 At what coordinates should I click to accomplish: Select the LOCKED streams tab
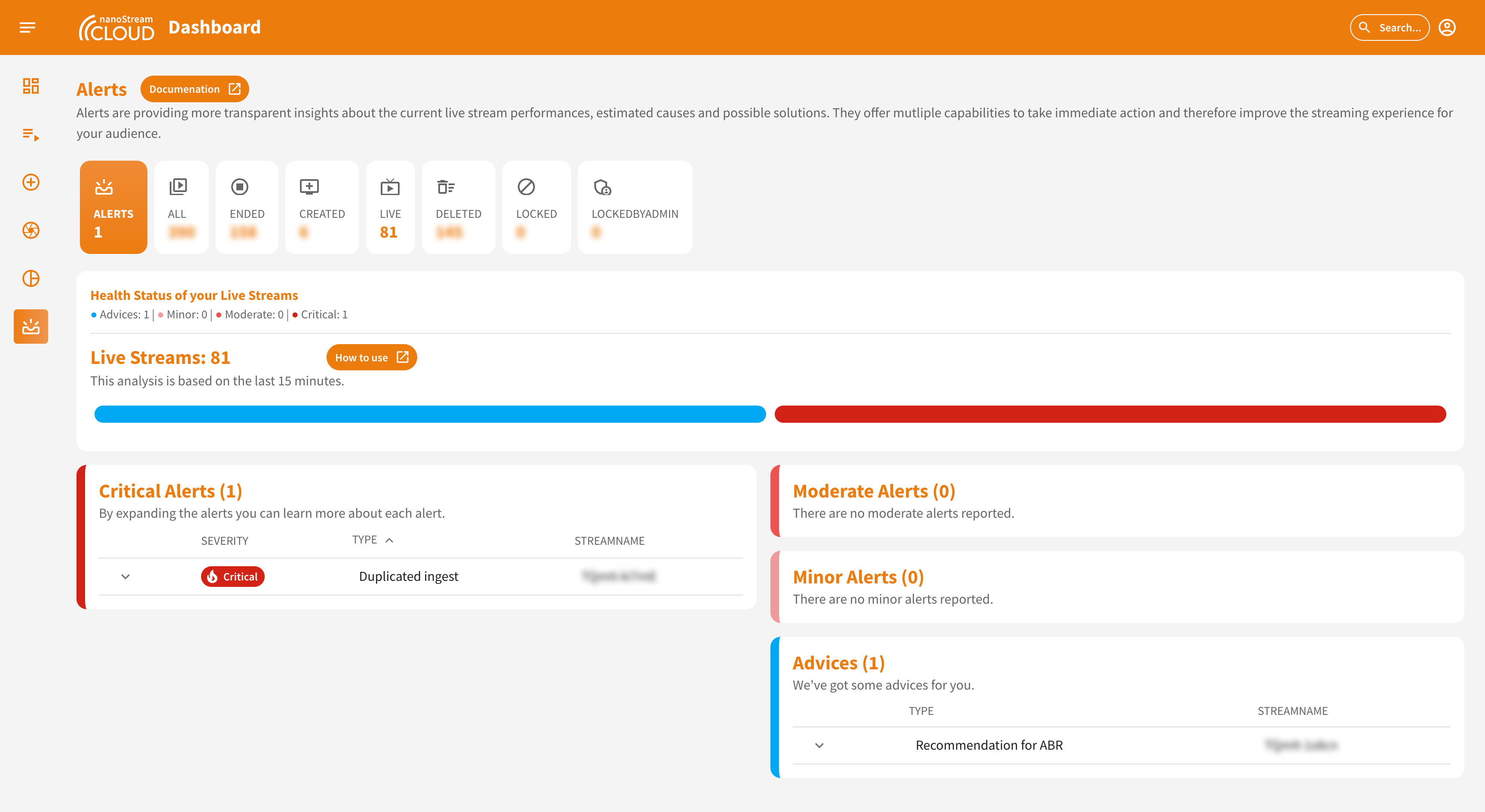pyautogui.click(x=536, y=207)
